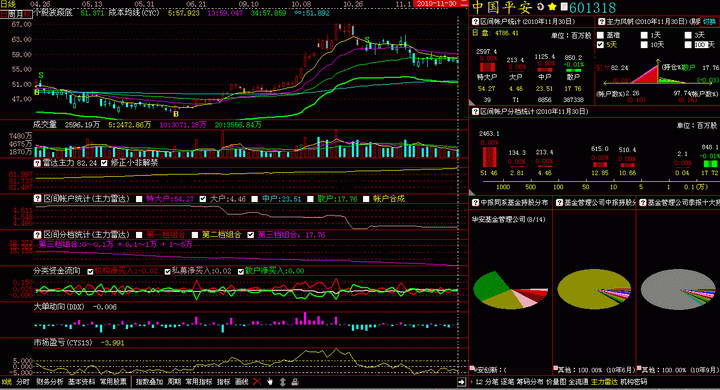Select the 主力雷达 tab
The image size is (720, 390).
(x=604, y=382)
